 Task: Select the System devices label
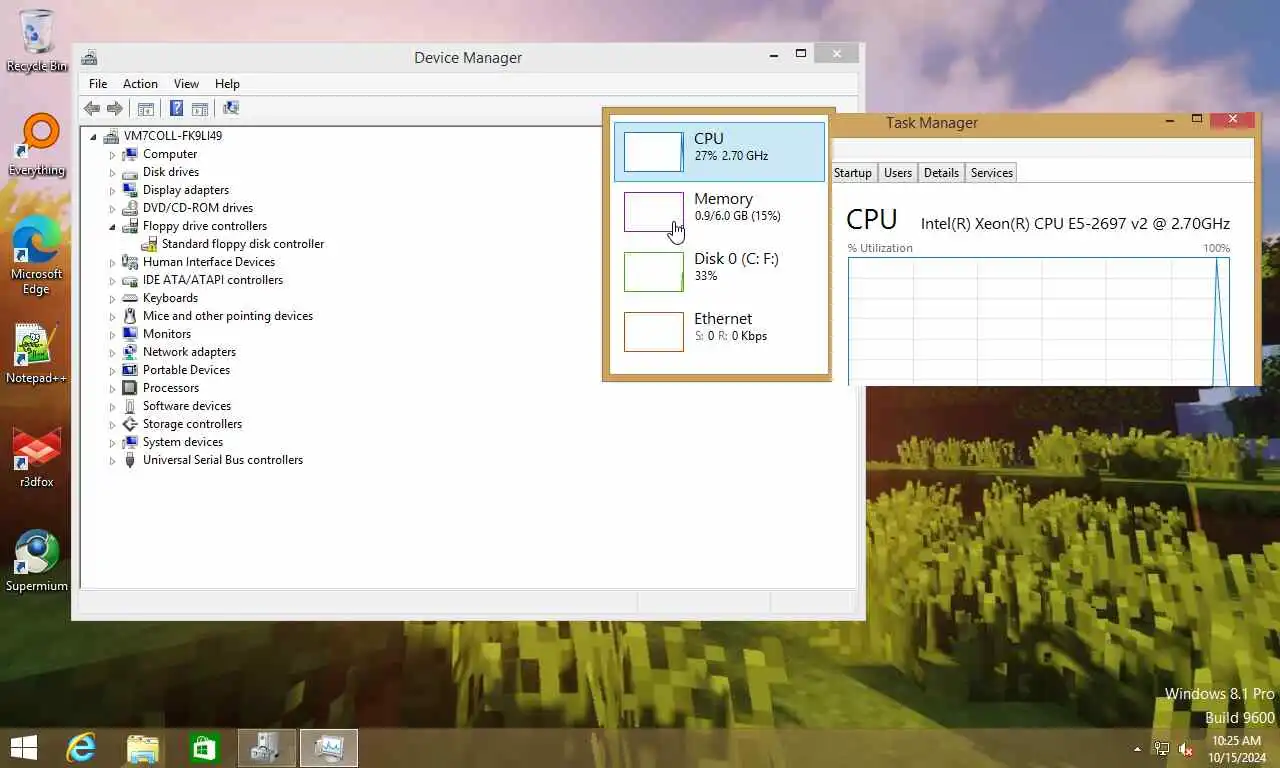pos(183,442)
